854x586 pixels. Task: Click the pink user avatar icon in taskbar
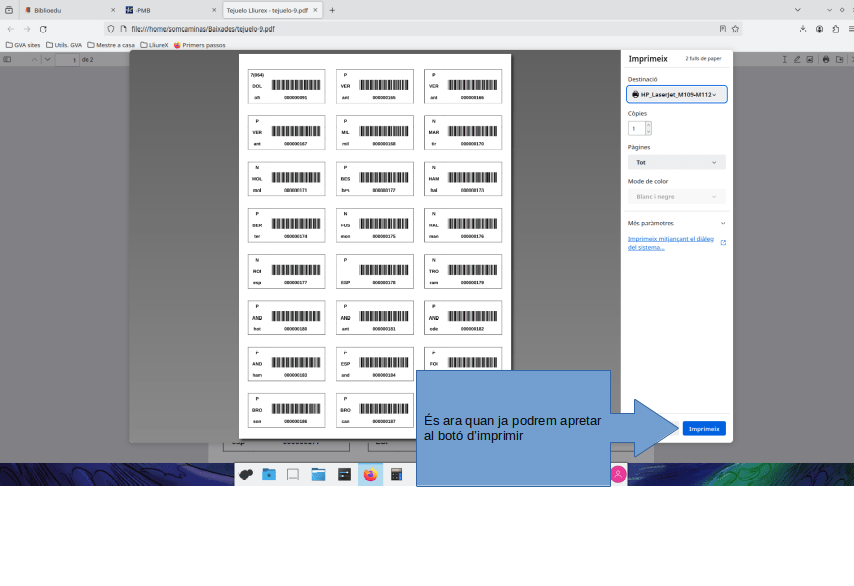pos(618,474)
